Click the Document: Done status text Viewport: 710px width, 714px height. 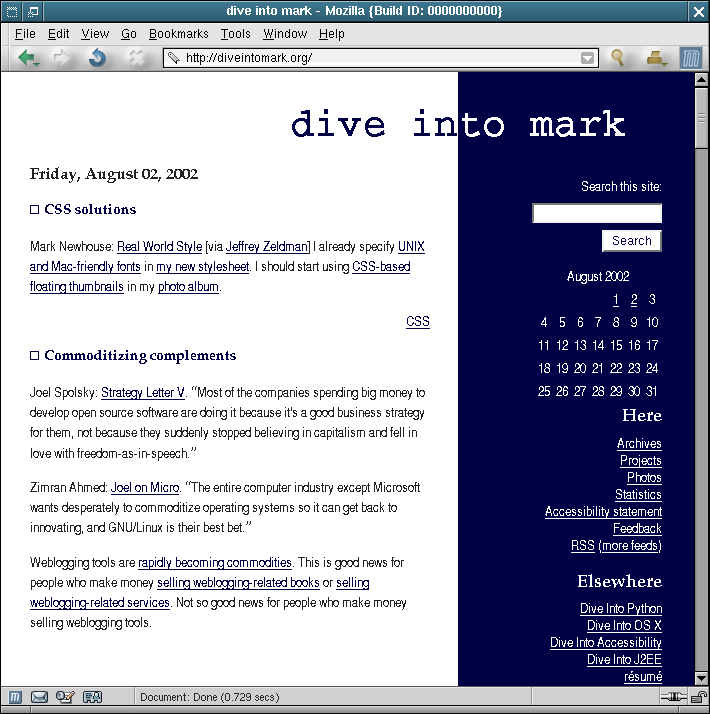coord(209,697)
